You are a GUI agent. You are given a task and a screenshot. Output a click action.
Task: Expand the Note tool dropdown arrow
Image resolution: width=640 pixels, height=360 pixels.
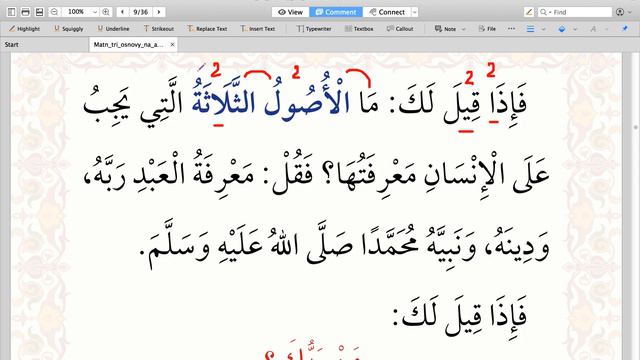pyautogui.click(x=463, y=29)
